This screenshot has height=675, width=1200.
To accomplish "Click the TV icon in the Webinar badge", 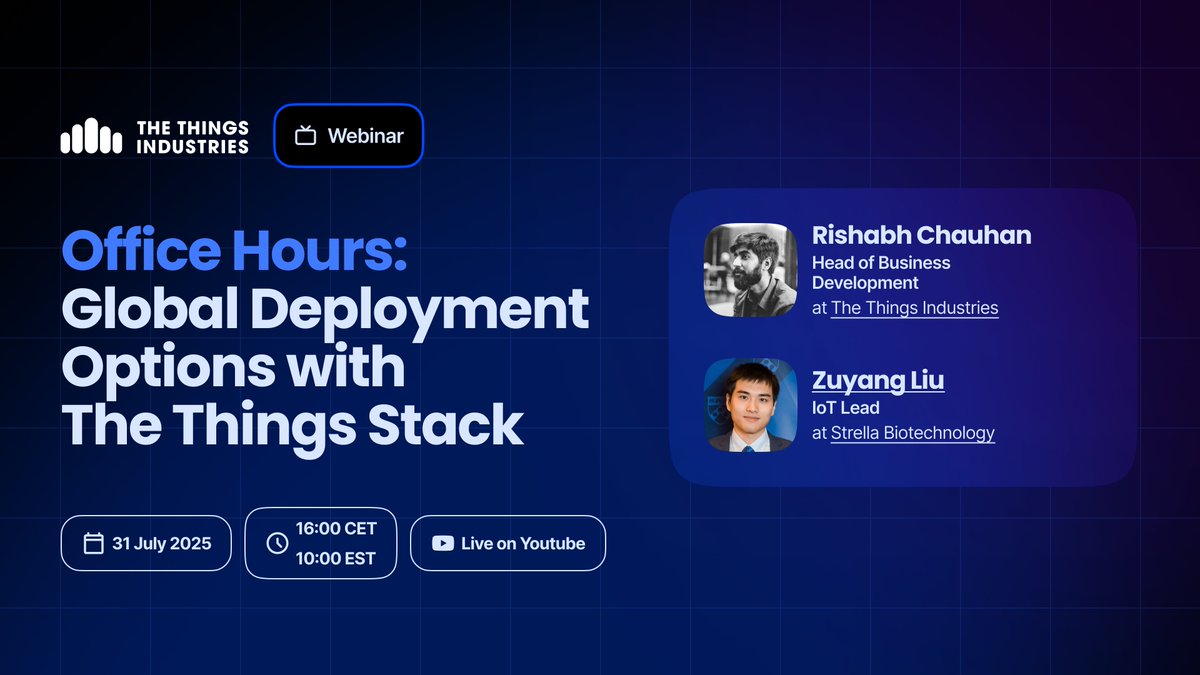I will click(x=306, y=135).
